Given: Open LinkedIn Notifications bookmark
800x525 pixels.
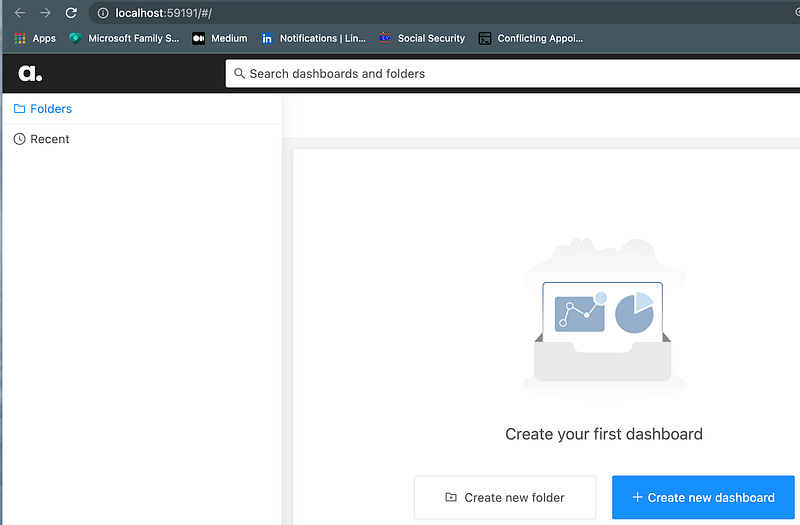Looking at the screenshot, I should [x=314, y=38].
